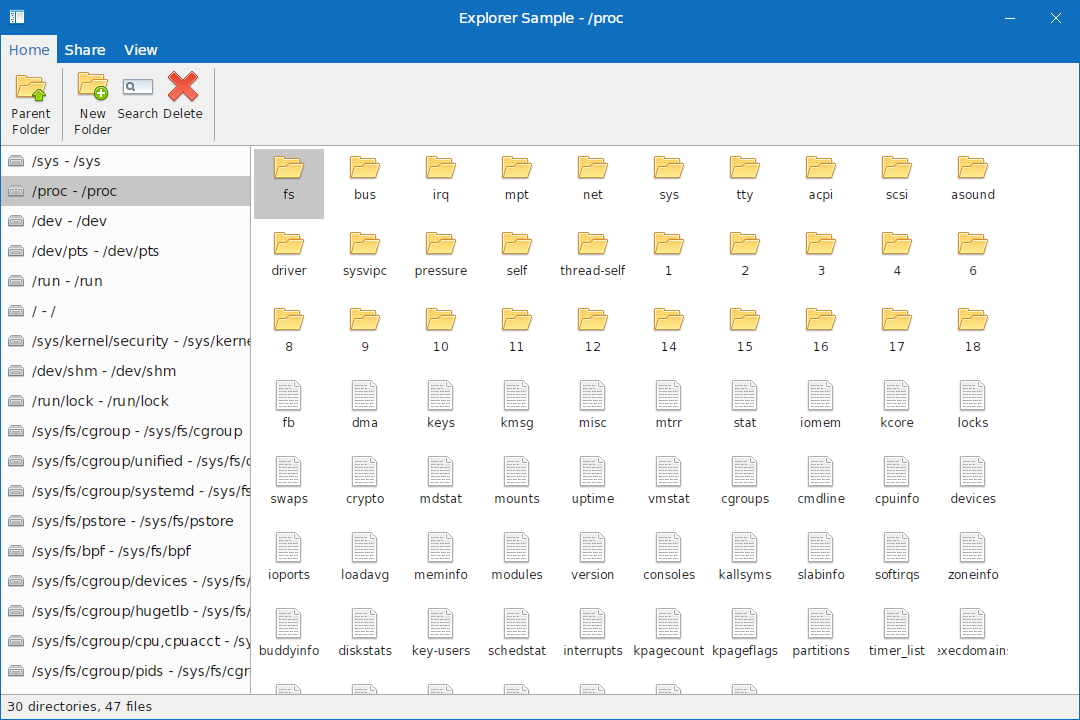This screenshot has height=720, width=1080.
Task: Open /run/lock - /run/lock location
Action: (x=125, y=401)
